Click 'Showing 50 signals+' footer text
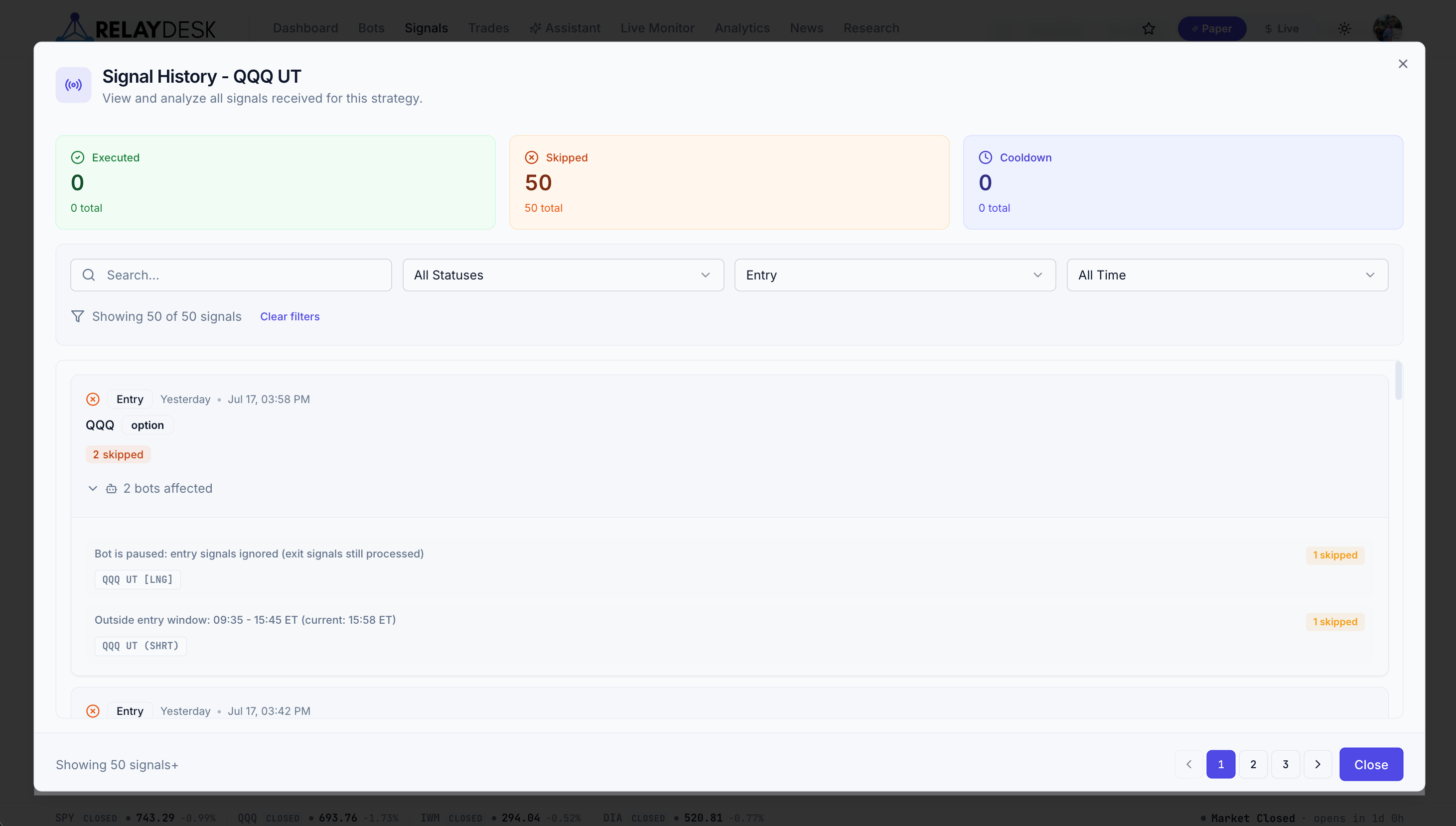Image resolution: width=1456 pixels, height=826 pixels. click(x=117, y=765)
